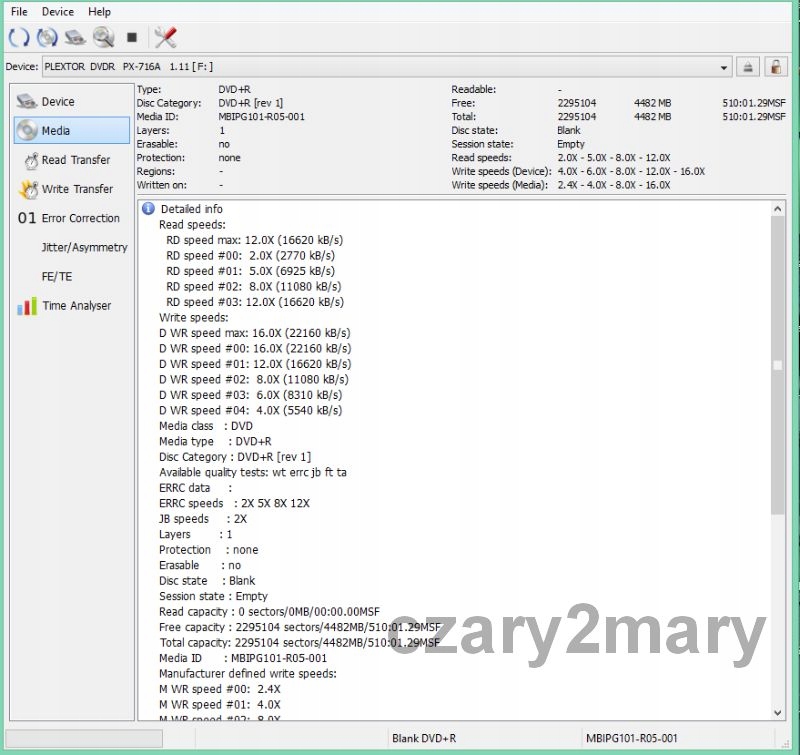This screenshot has width=800, height=755.
Task: Click the scrollbar down arrow in detailed info
Action: tap(778, 712)
